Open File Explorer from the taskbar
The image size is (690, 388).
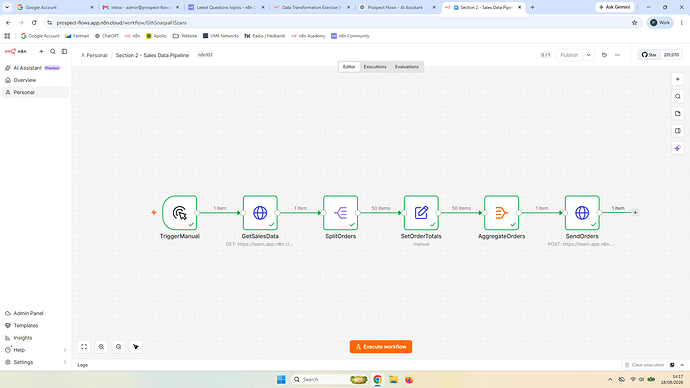pyautogui.click(x=393, y=379)
